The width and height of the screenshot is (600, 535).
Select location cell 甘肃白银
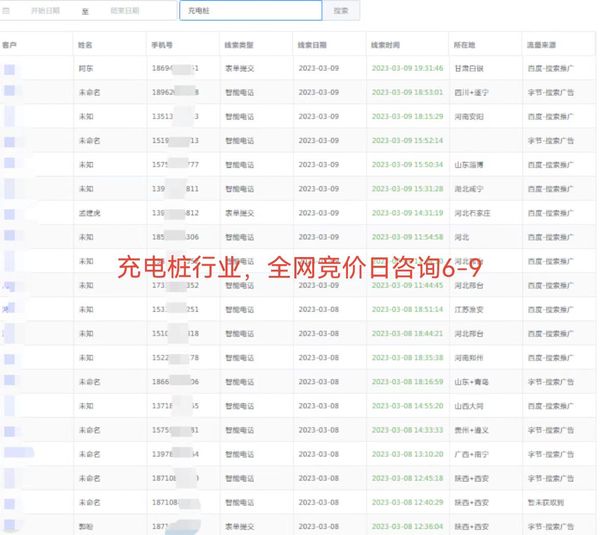tap(469, 69)
